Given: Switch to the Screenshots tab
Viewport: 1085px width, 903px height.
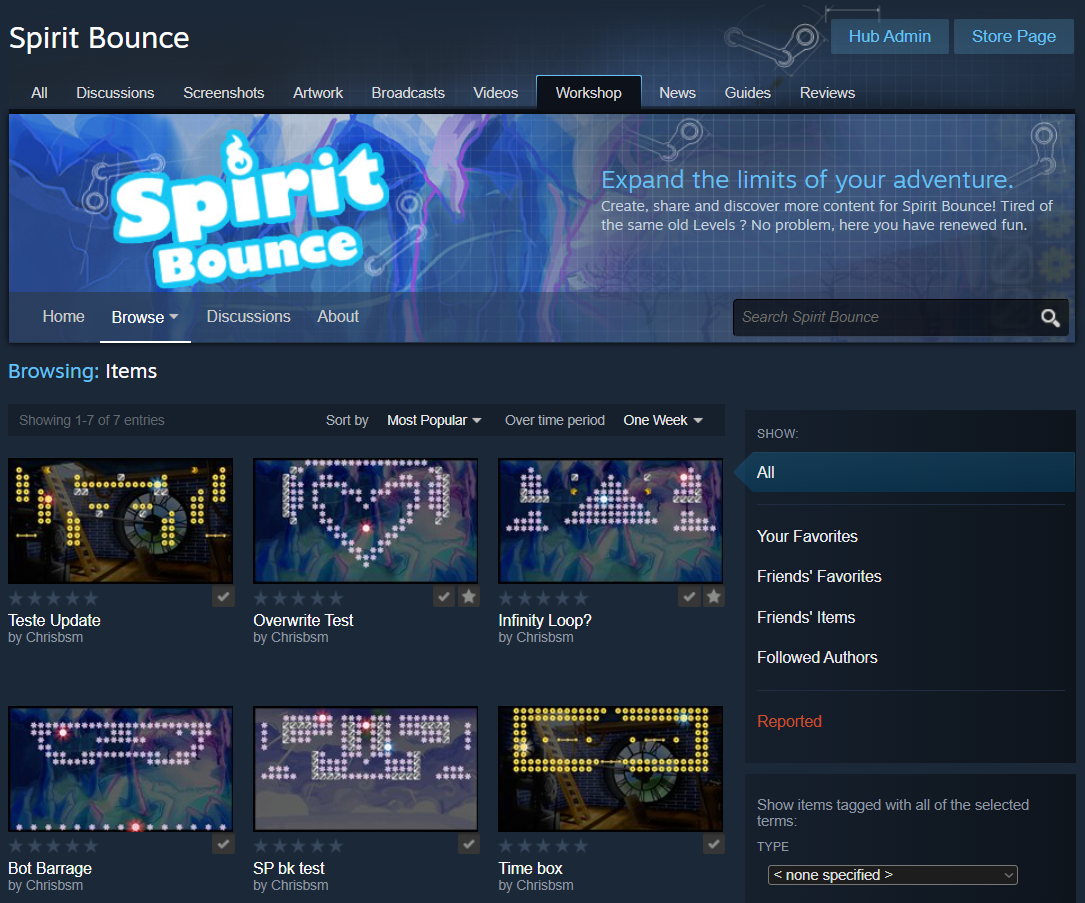Looking at the screenshot, I should pos(224,93).
